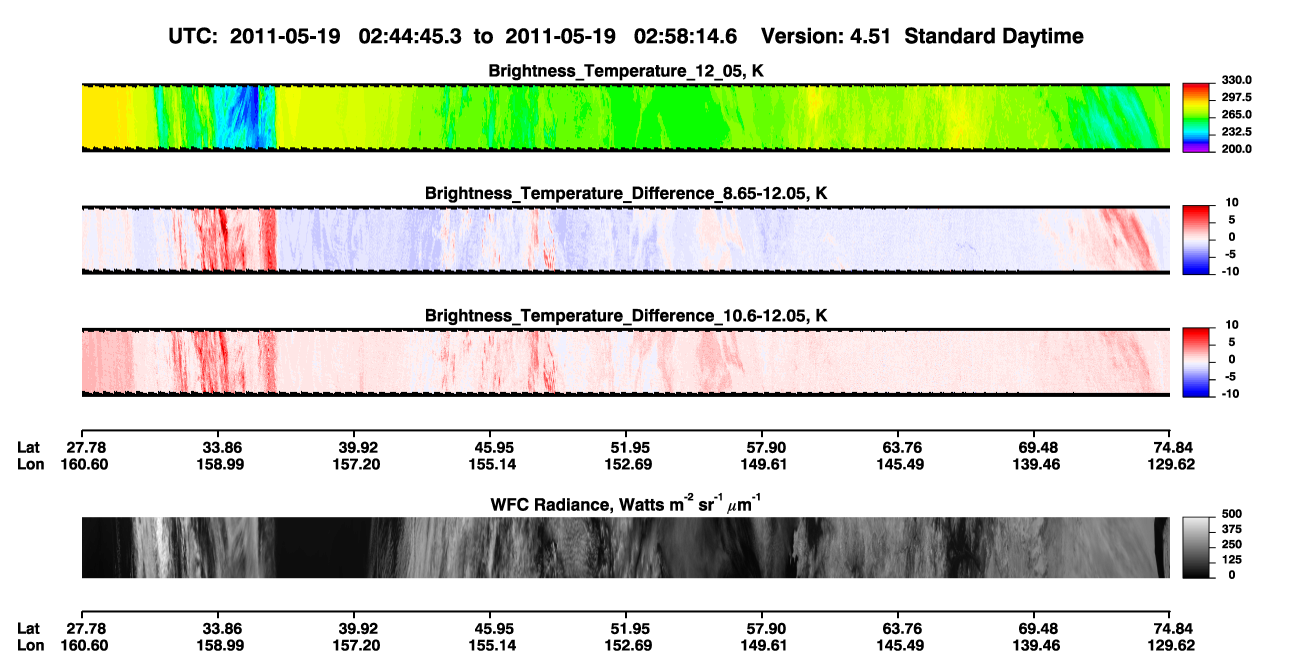This screenshot has height=667, width=1300.
Task: Click the grayscale WFC Radiance colorbar
Action: pos(1196,547)
